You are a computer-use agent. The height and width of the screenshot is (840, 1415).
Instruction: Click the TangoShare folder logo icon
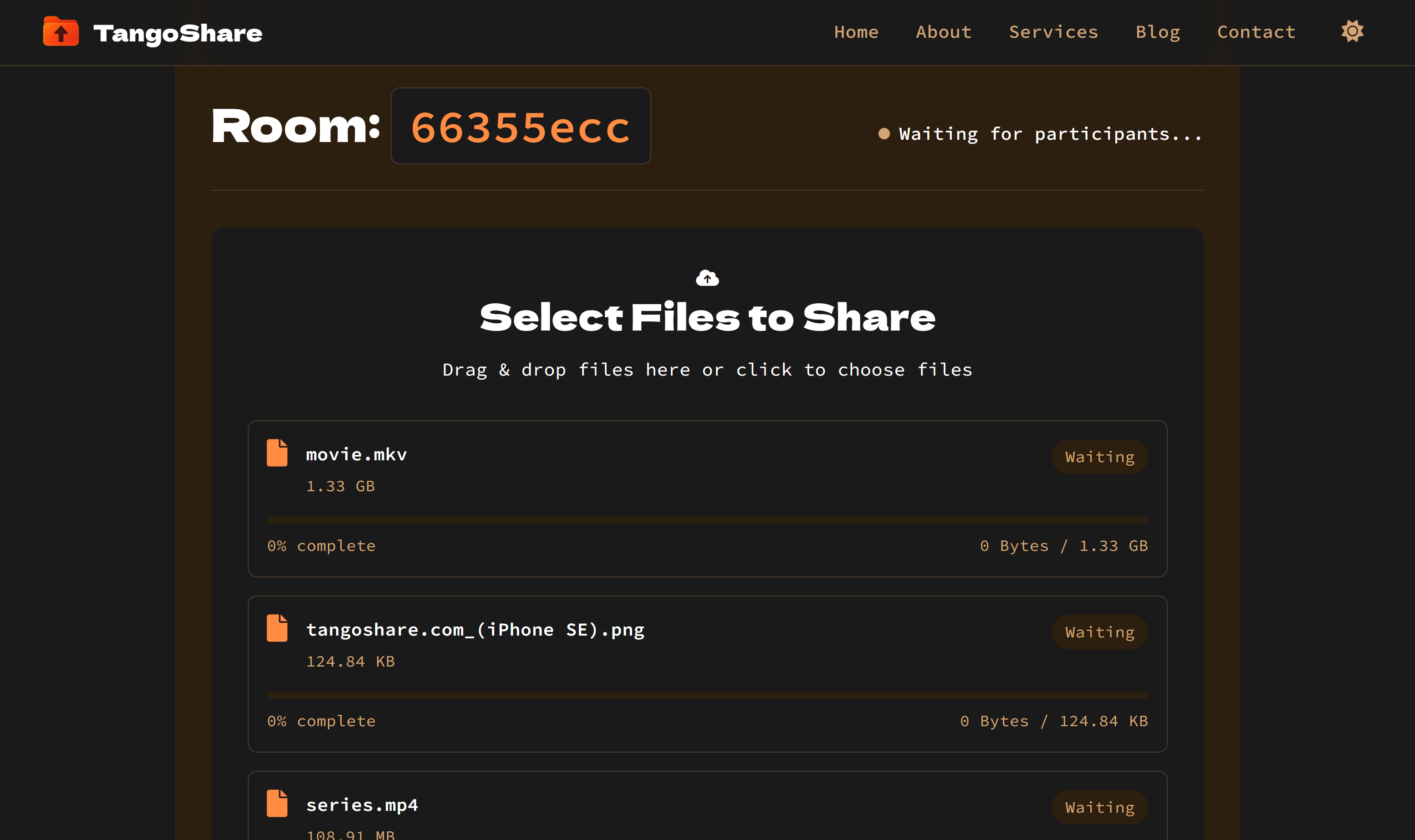coord(61,32)
